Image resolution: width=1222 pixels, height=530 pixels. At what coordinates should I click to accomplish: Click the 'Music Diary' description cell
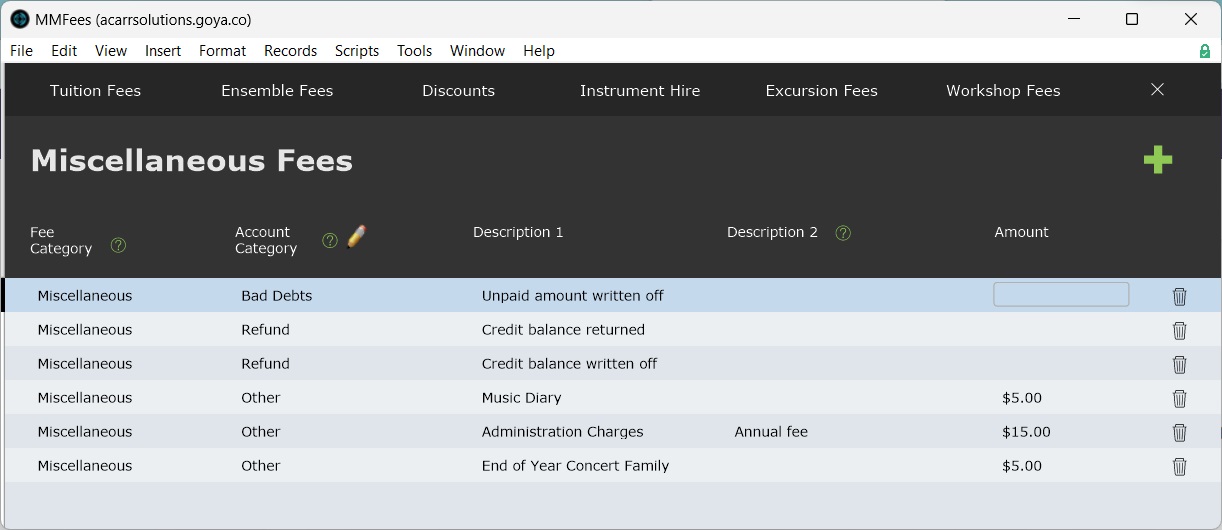click(522, 398)
